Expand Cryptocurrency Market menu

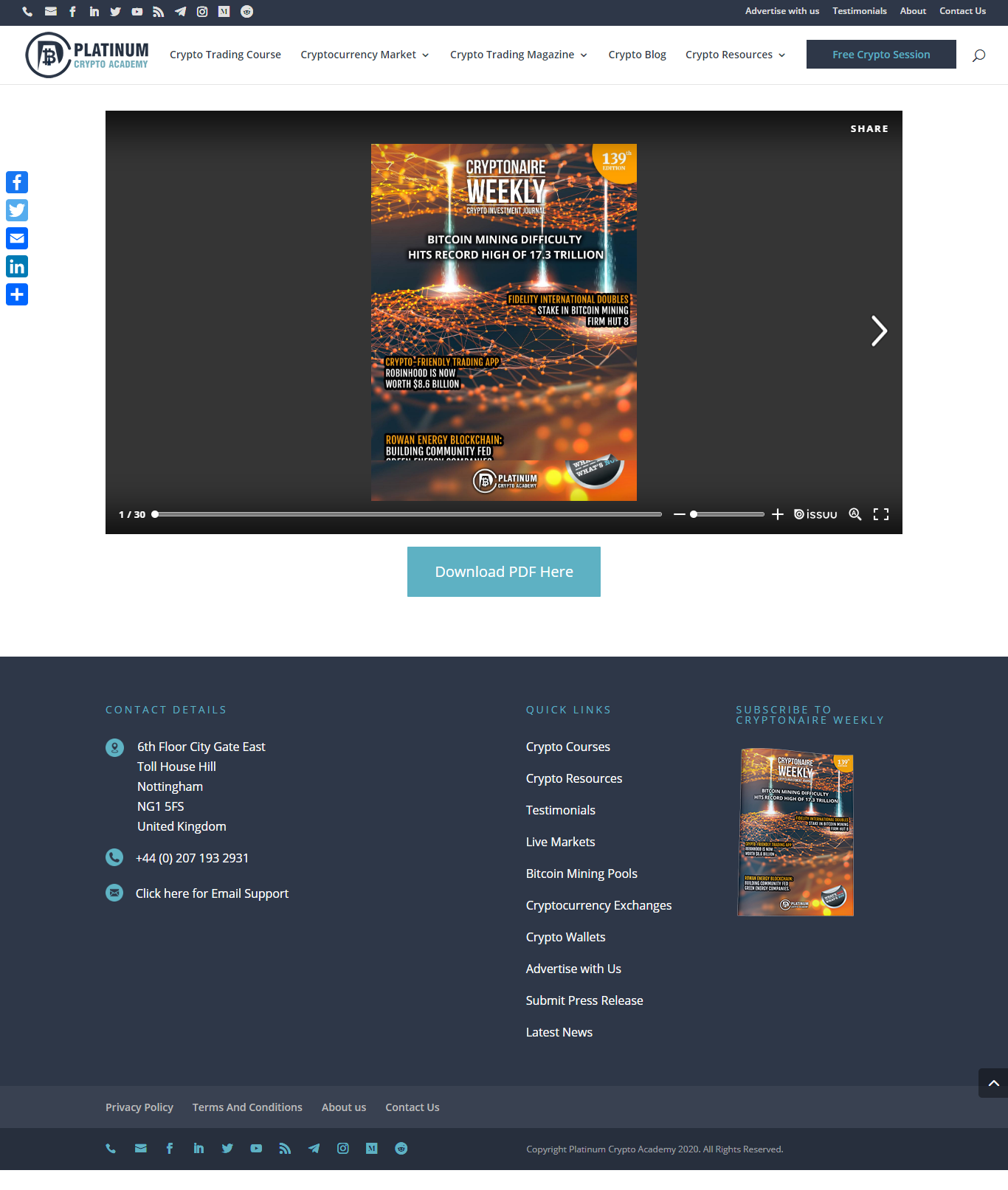(x=365, y=55)
